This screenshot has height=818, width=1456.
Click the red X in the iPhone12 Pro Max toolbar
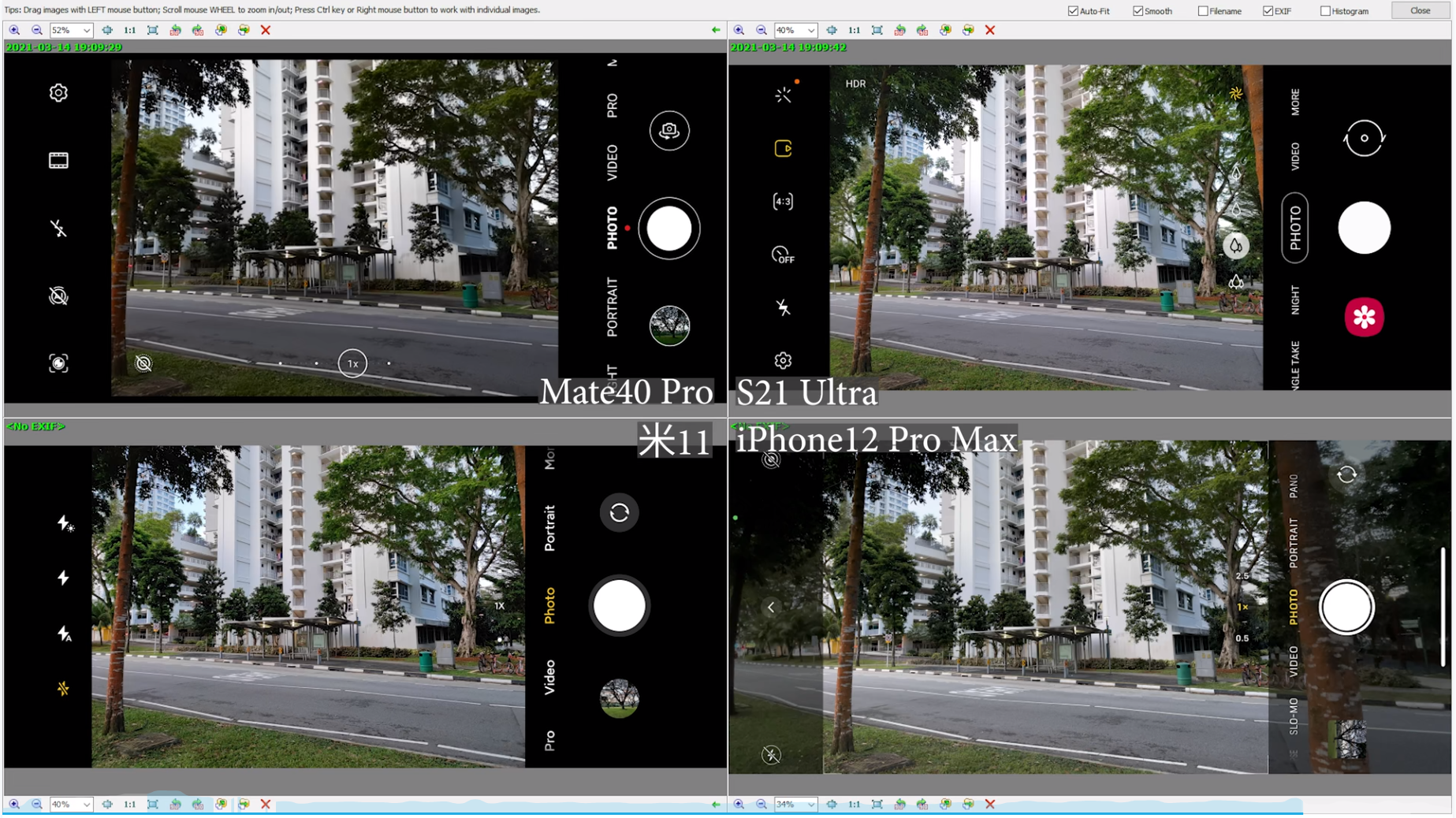pos(990,805)
